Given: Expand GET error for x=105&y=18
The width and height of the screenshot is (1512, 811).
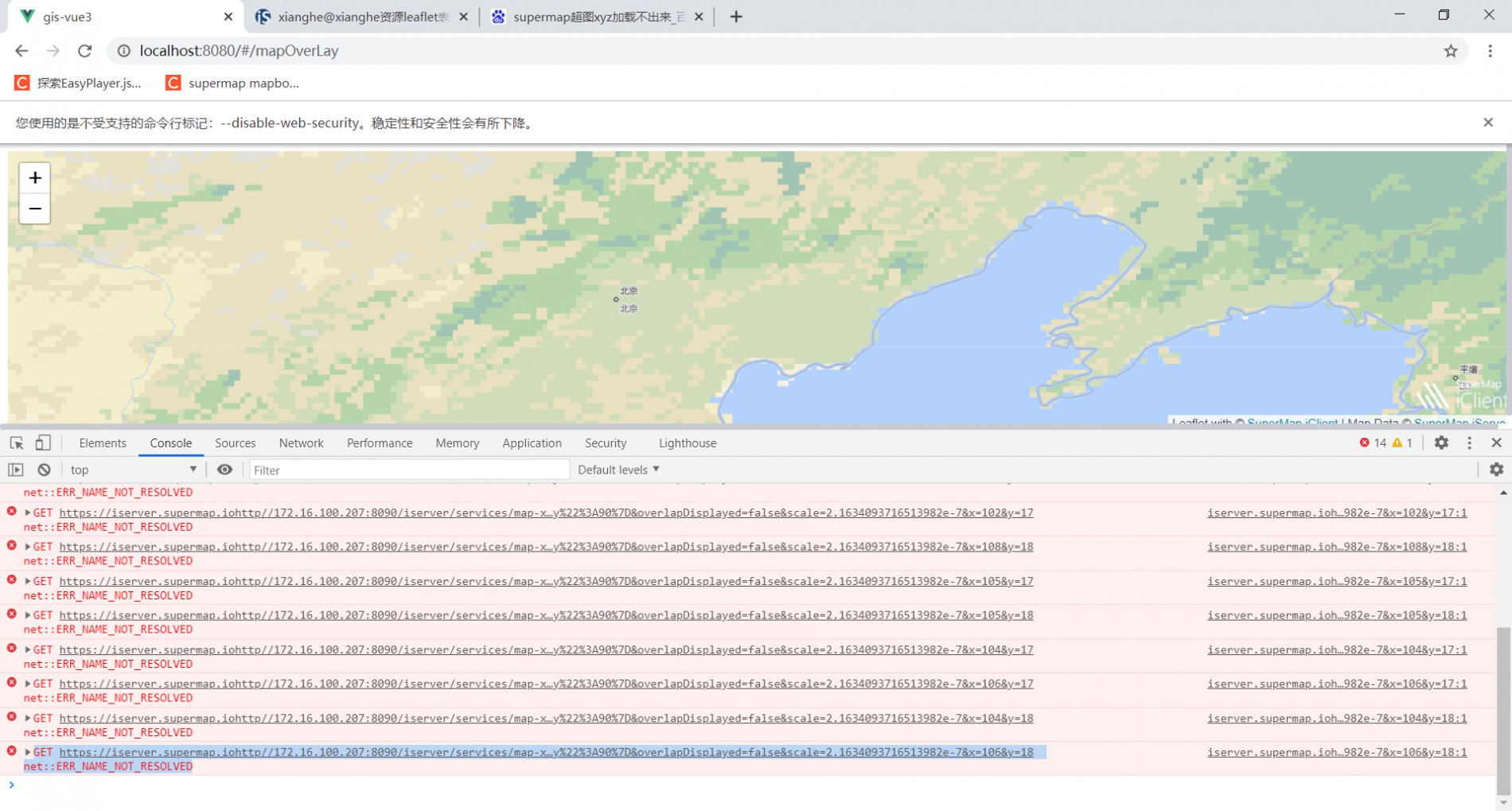Looking at the screenshot, I should click(28, 616).
